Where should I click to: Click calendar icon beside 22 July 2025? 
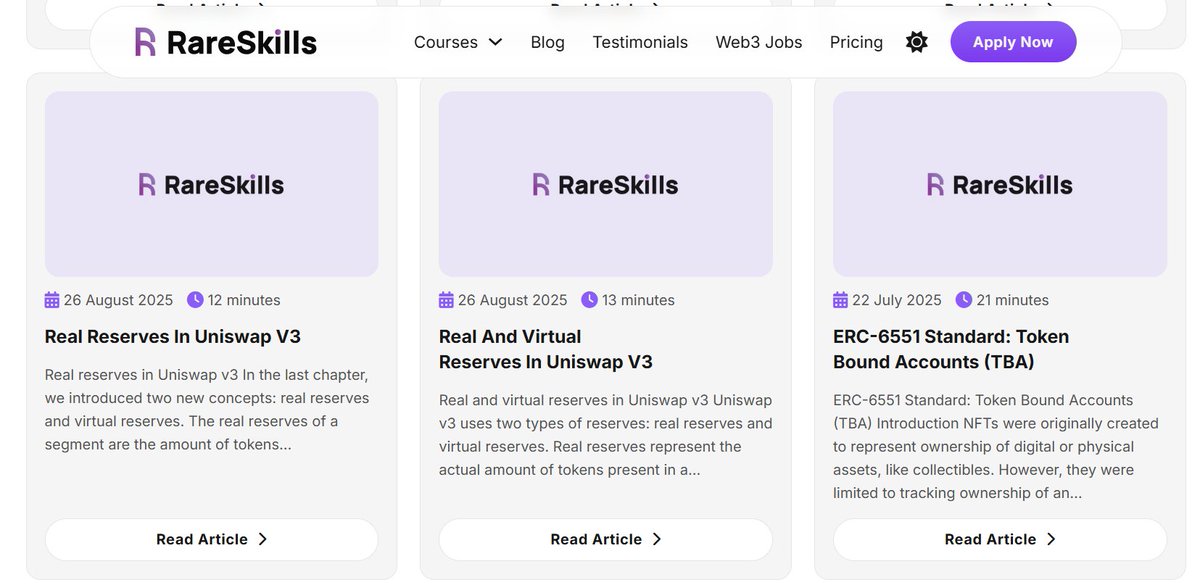[840, 300]
